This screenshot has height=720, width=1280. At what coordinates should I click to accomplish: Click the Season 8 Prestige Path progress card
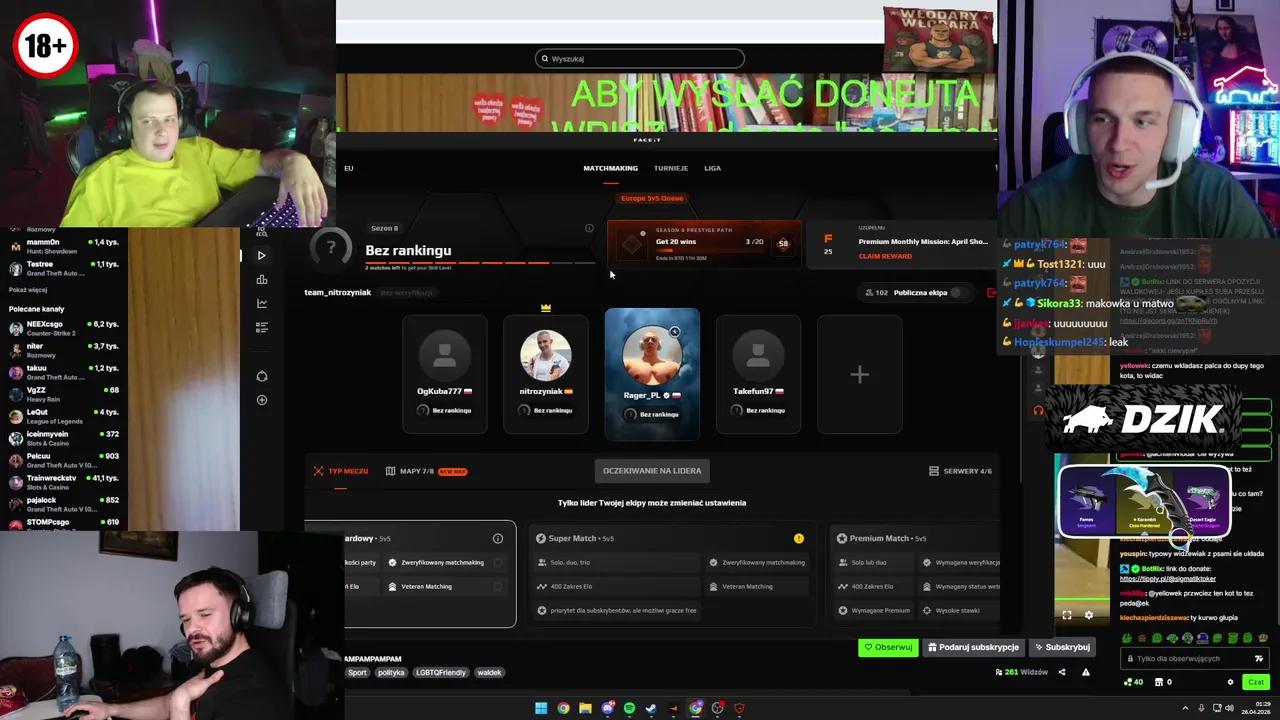pyautogui.click(x=704, y=243)
